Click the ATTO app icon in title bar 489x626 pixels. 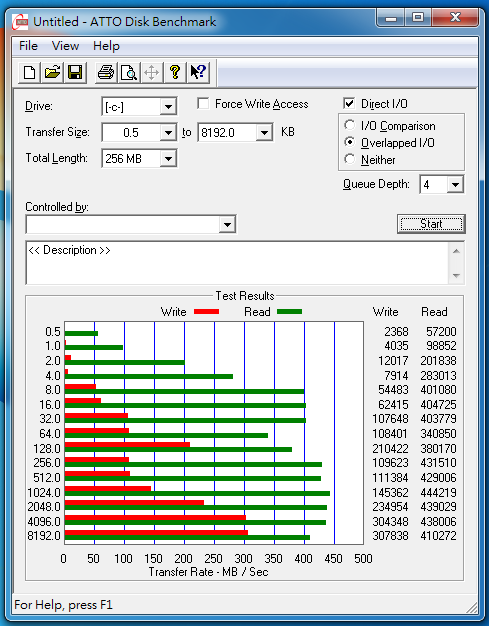20,22
